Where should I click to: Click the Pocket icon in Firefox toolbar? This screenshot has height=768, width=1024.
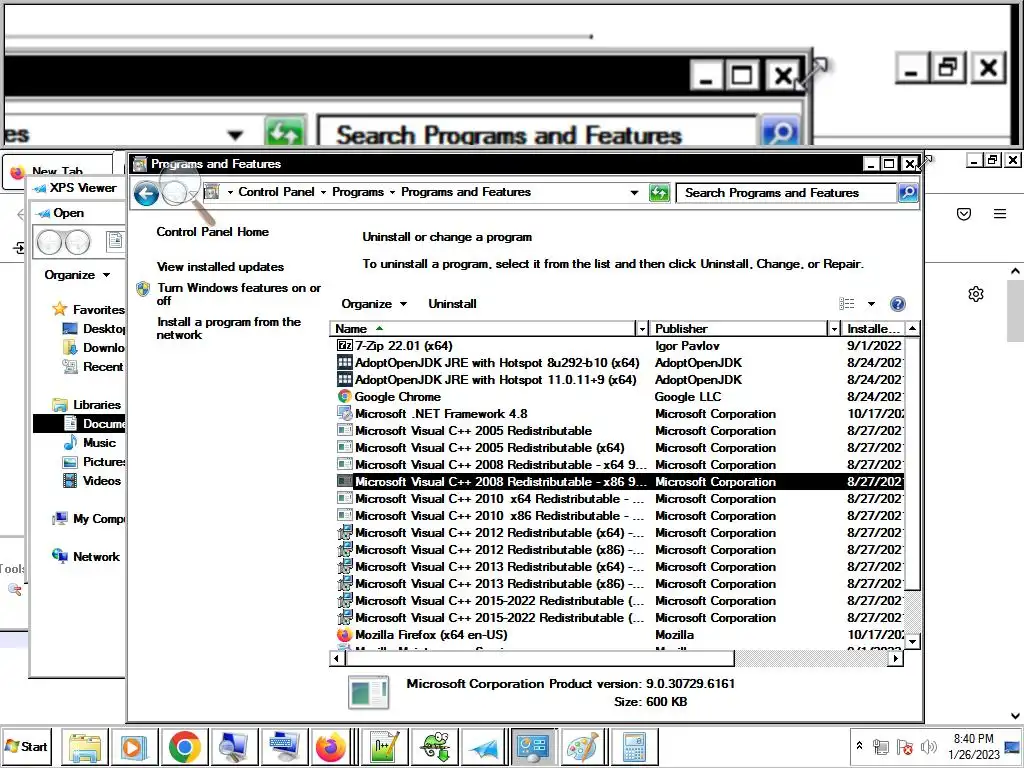pos(964,214)
